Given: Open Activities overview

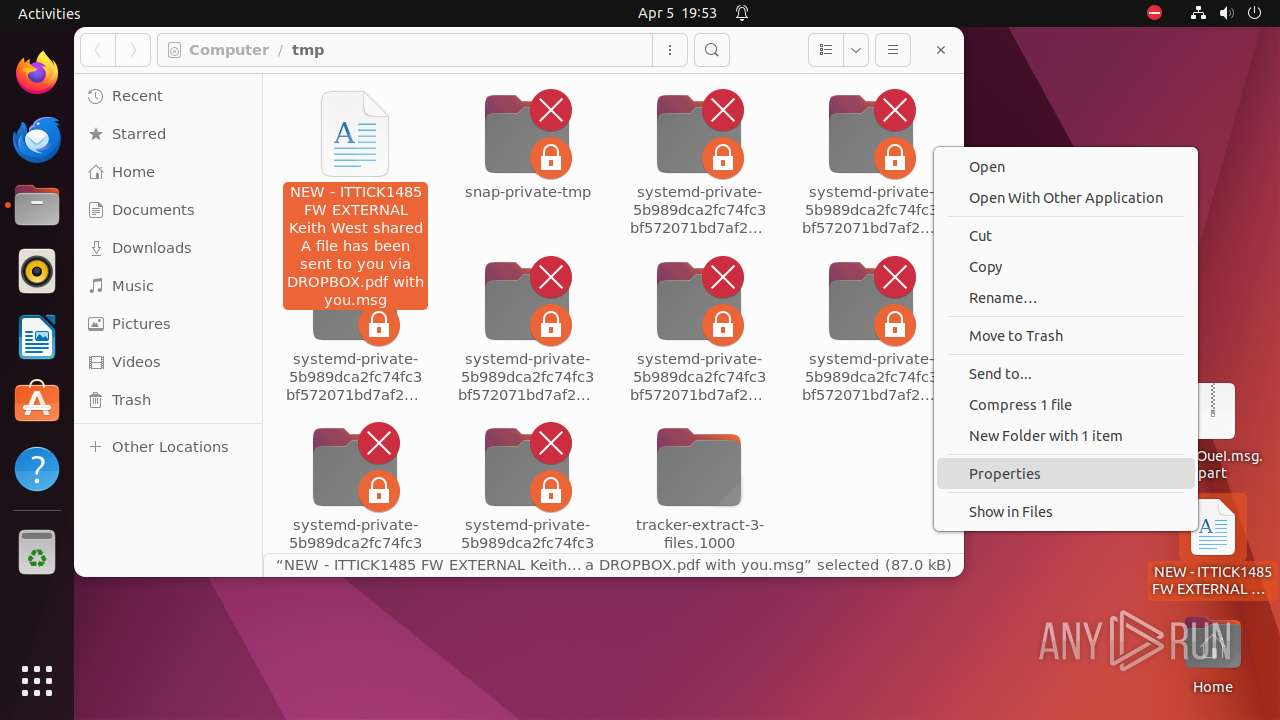Looking at the screenshot, I should [x=49, y=13].
